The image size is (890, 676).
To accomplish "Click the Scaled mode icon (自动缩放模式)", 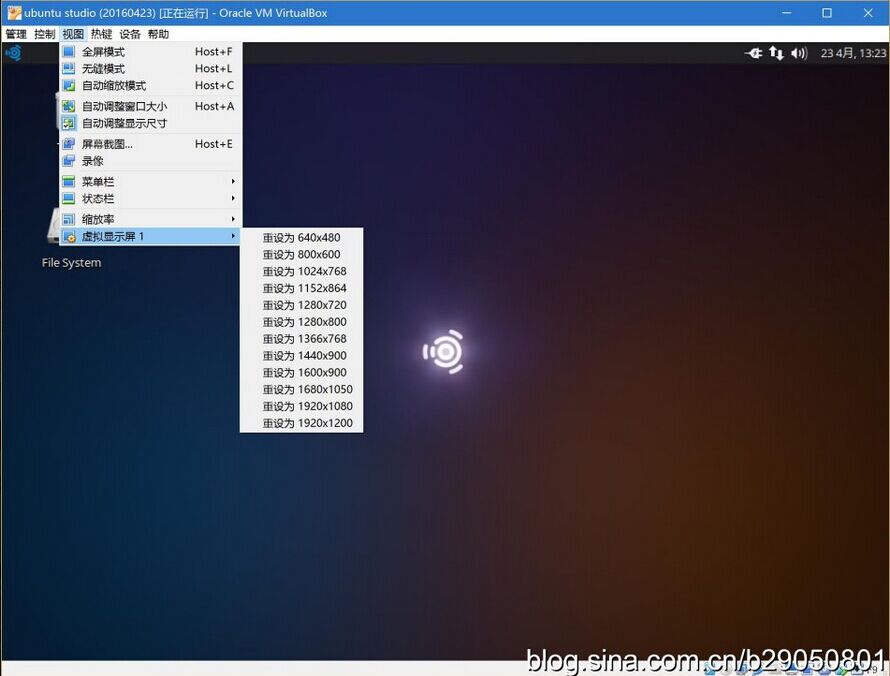I will [69, 86].
